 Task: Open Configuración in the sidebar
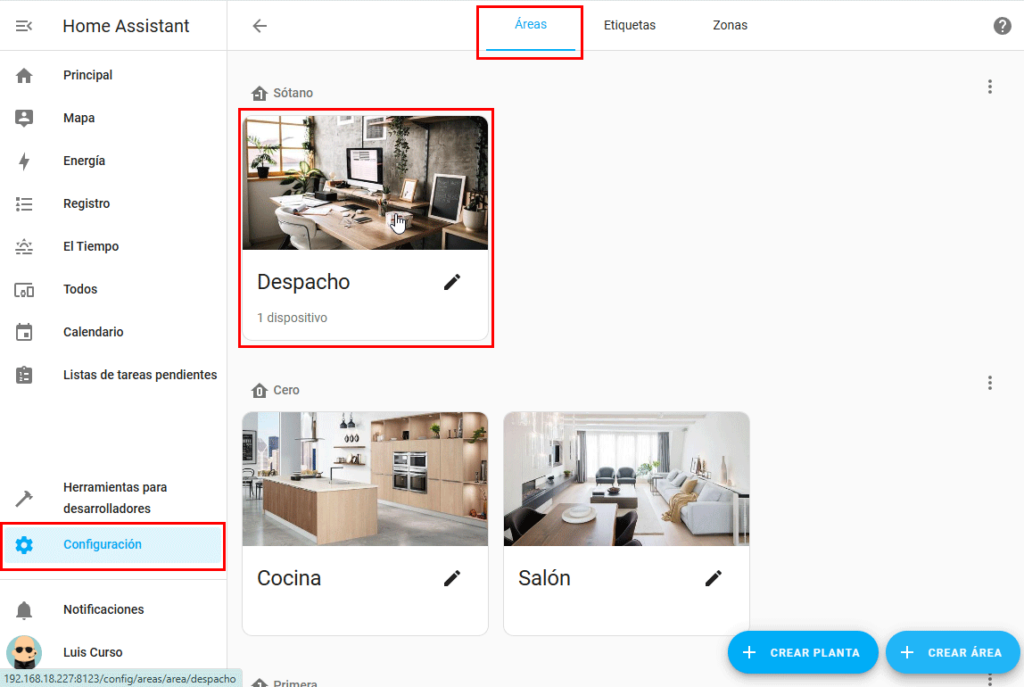102,545
